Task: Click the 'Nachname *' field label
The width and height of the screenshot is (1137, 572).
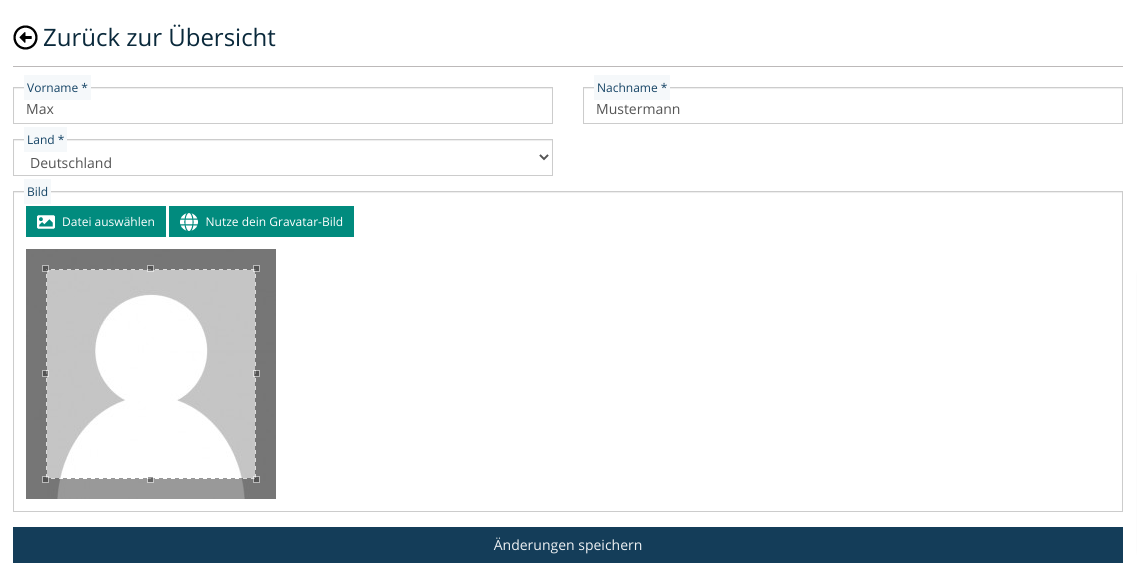Action: point(632,88)
